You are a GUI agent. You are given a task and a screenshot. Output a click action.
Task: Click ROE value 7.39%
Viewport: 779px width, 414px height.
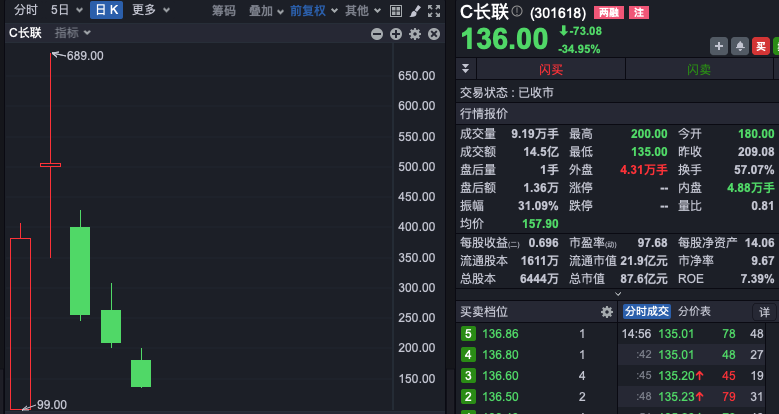pyautogui.click(x=757, y=279)
